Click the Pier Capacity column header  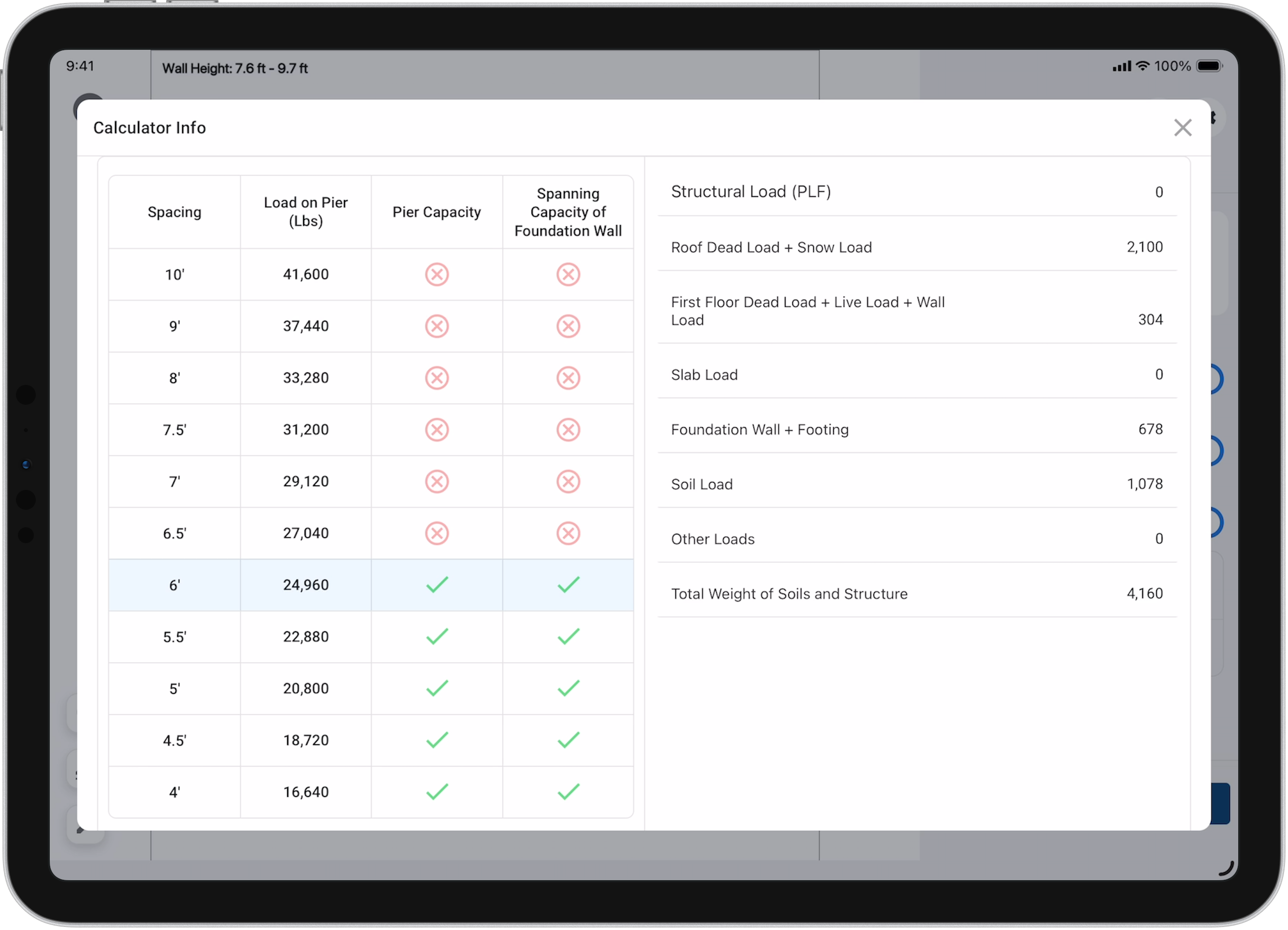(x=437, y=212)
